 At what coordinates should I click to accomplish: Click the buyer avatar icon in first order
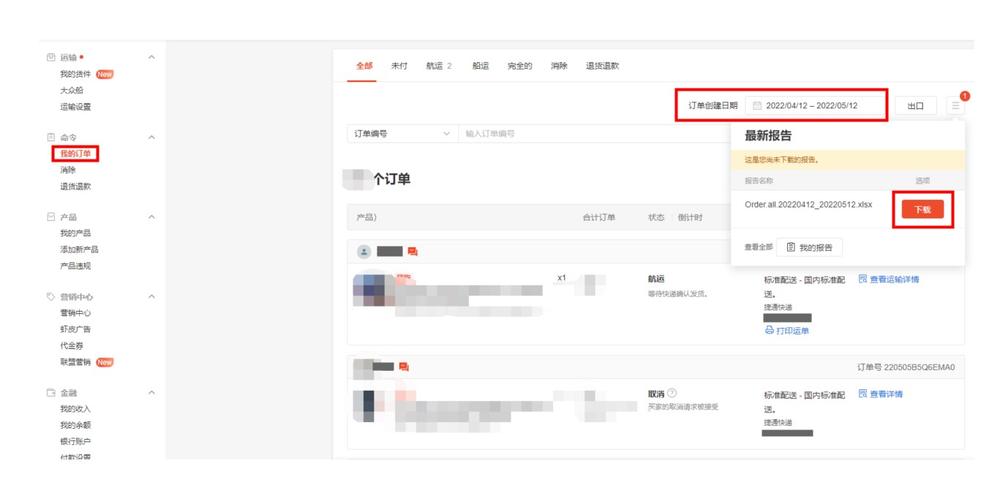click(364, 252)
